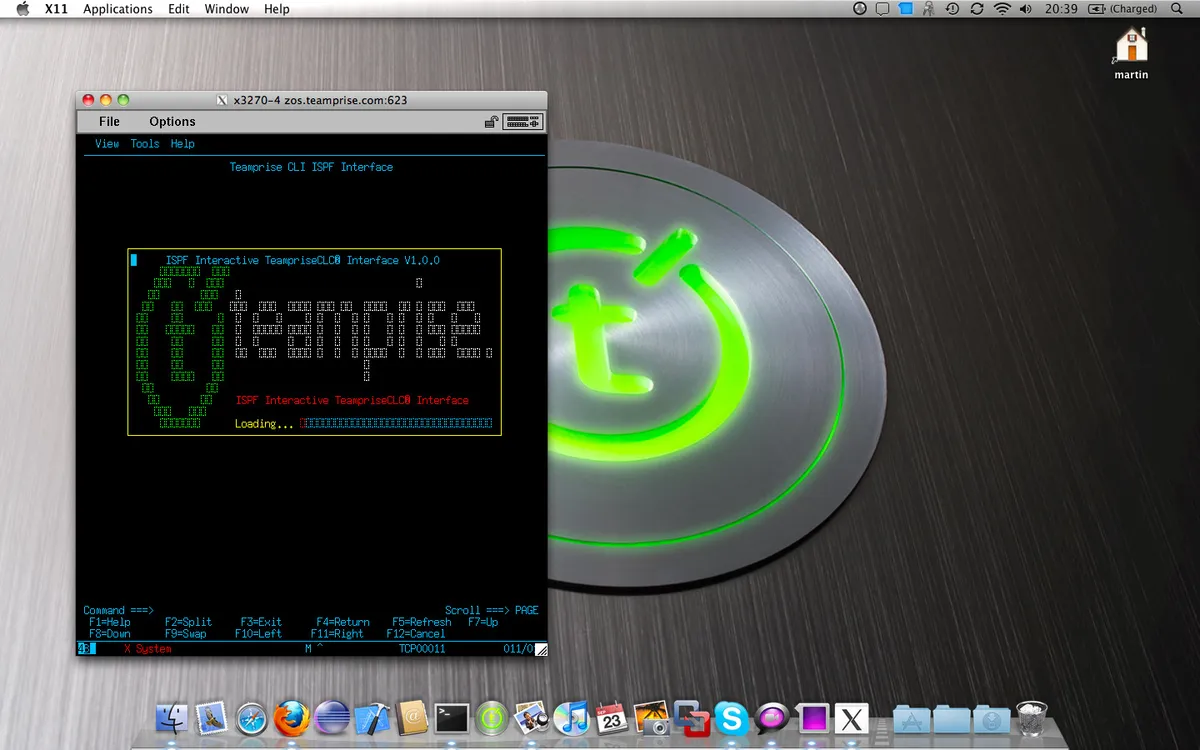Click the battery Charged status
The width and height of the screenshot is (1200, 750).
click(1122, 9)
